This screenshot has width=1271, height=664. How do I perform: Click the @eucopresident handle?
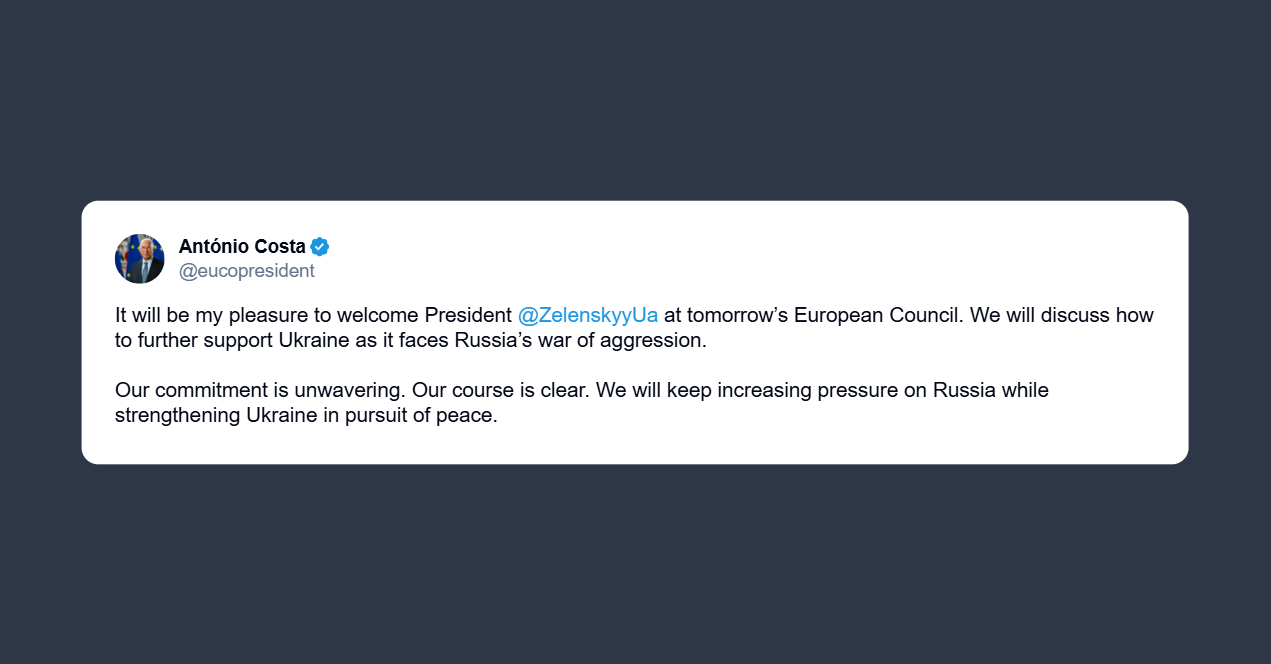click(246, 271)
